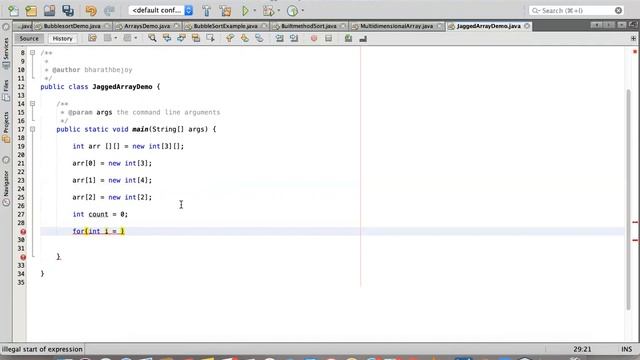Open the editor Back navigation dropdown arrow

[x=116, y=38]
